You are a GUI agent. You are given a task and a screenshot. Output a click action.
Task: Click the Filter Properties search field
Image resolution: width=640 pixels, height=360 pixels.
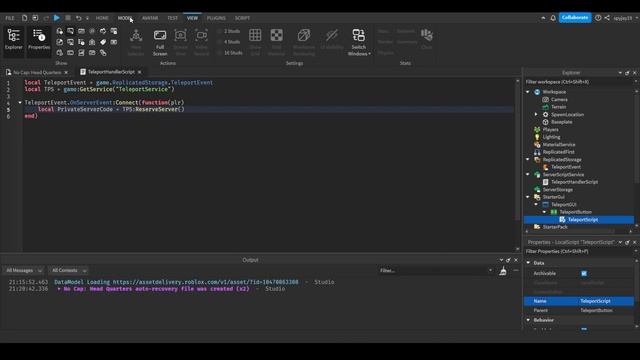tap(579, 251)
